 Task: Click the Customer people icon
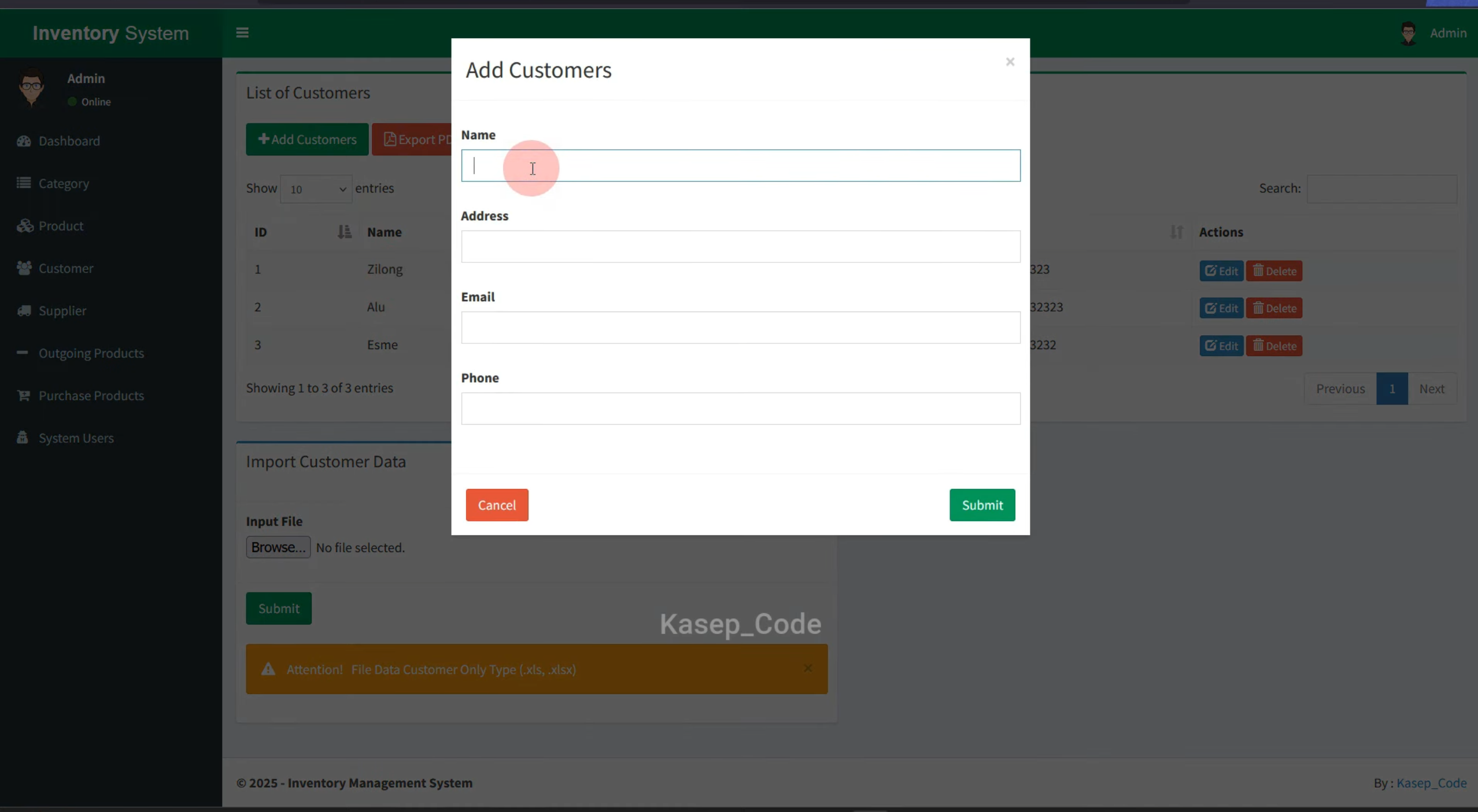point(24,268)
